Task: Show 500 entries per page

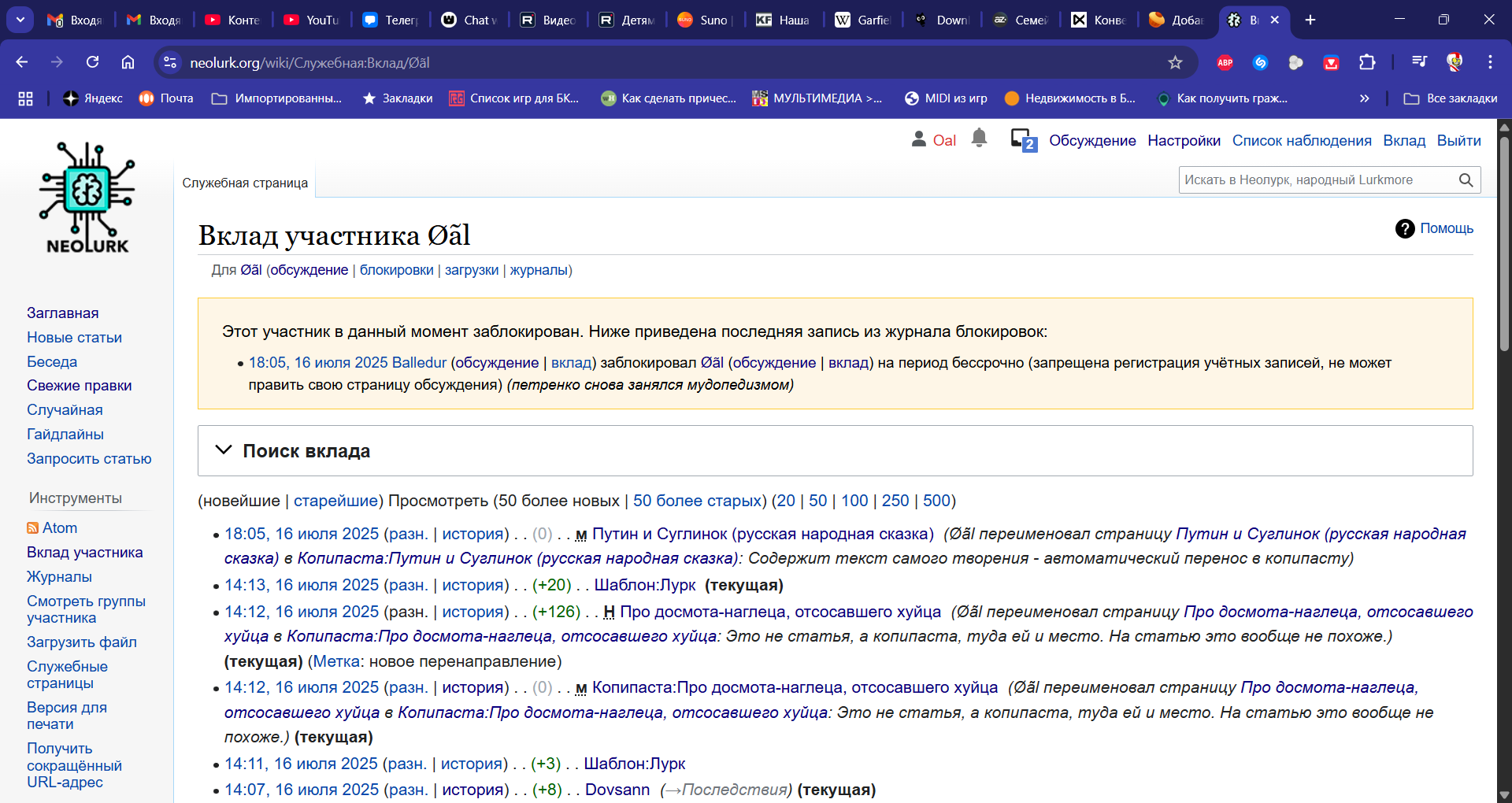Action: click(x=936, y=501)
